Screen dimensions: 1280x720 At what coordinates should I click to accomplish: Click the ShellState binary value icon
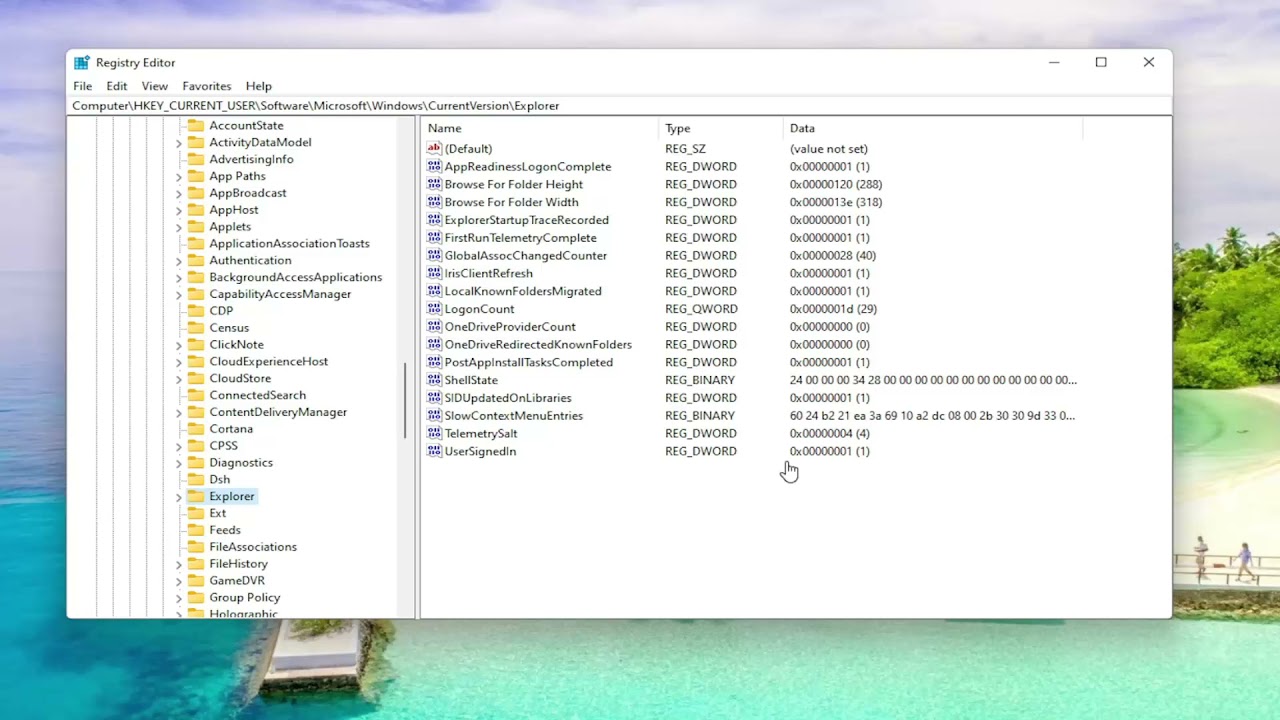point(434,380)
